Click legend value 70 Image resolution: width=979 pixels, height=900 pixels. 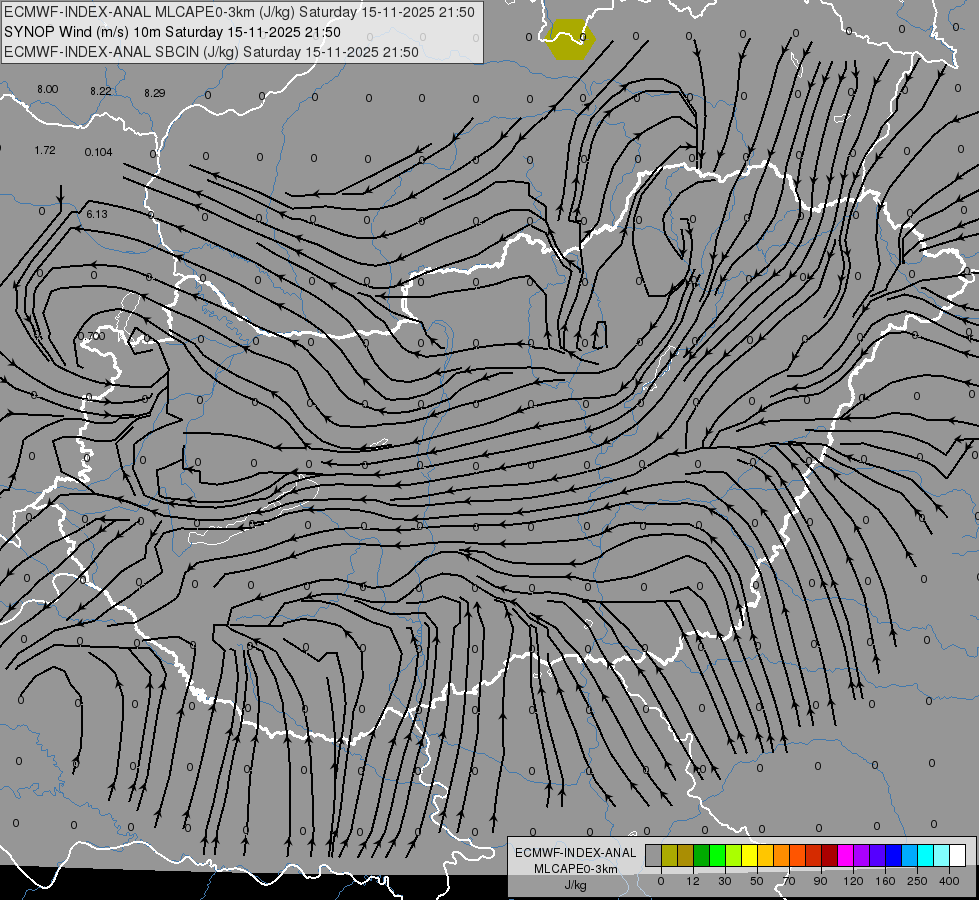point(789,881)
